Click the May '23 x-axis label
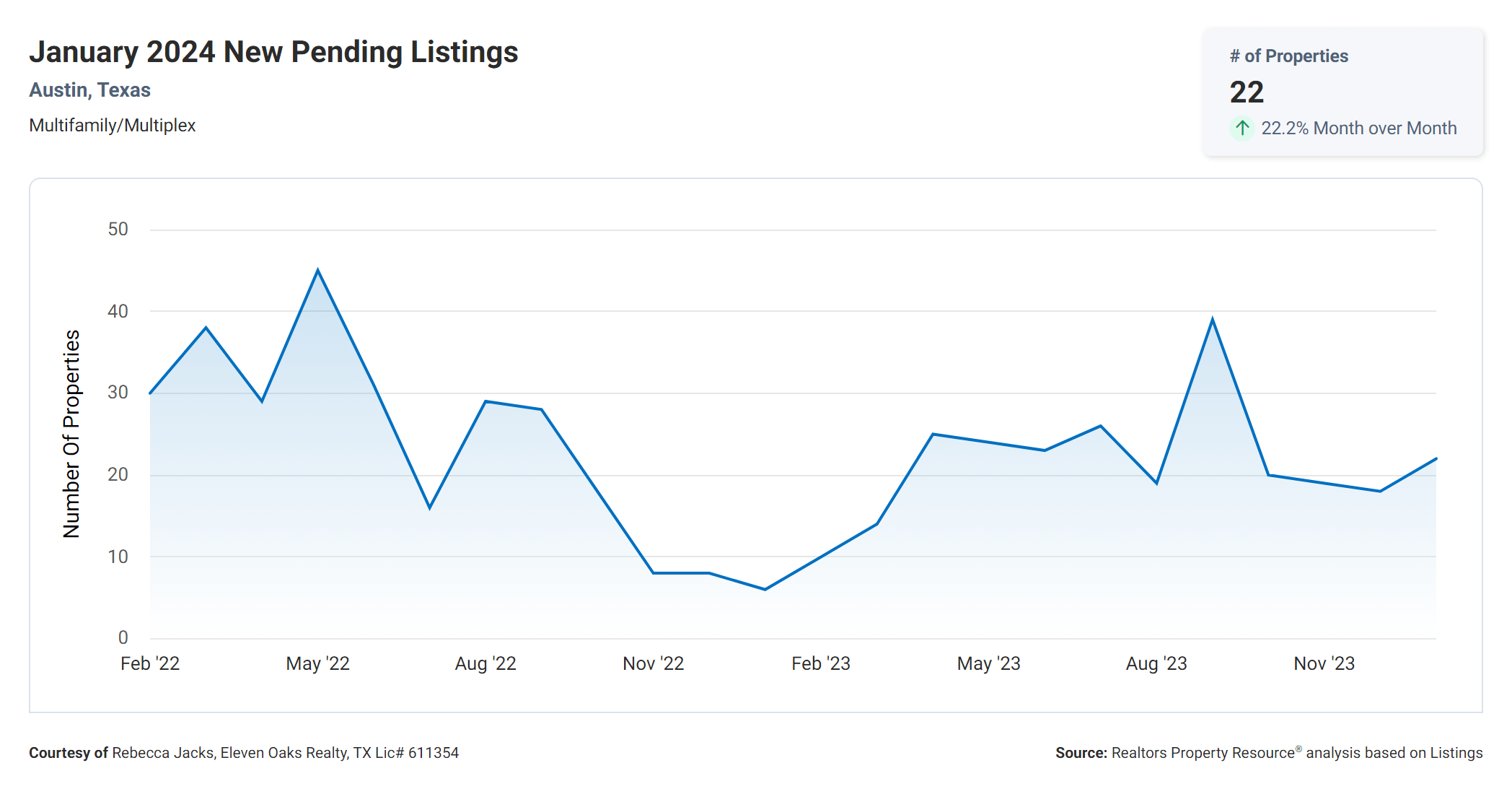 click(988, 663)
